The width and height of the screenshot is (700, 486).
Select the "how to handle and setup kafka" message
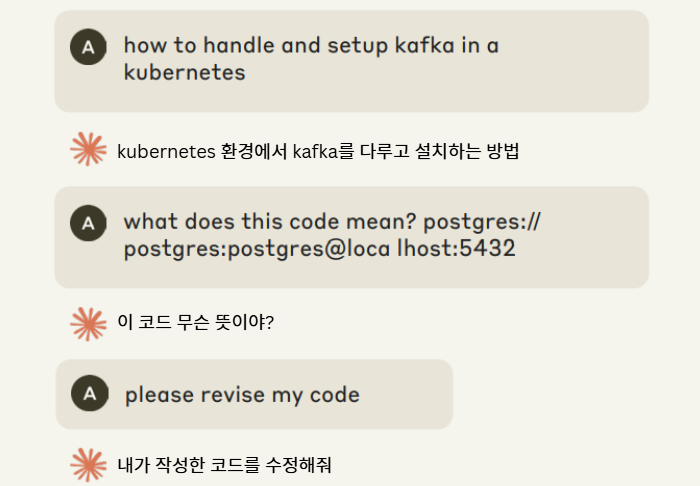[310, 46]
